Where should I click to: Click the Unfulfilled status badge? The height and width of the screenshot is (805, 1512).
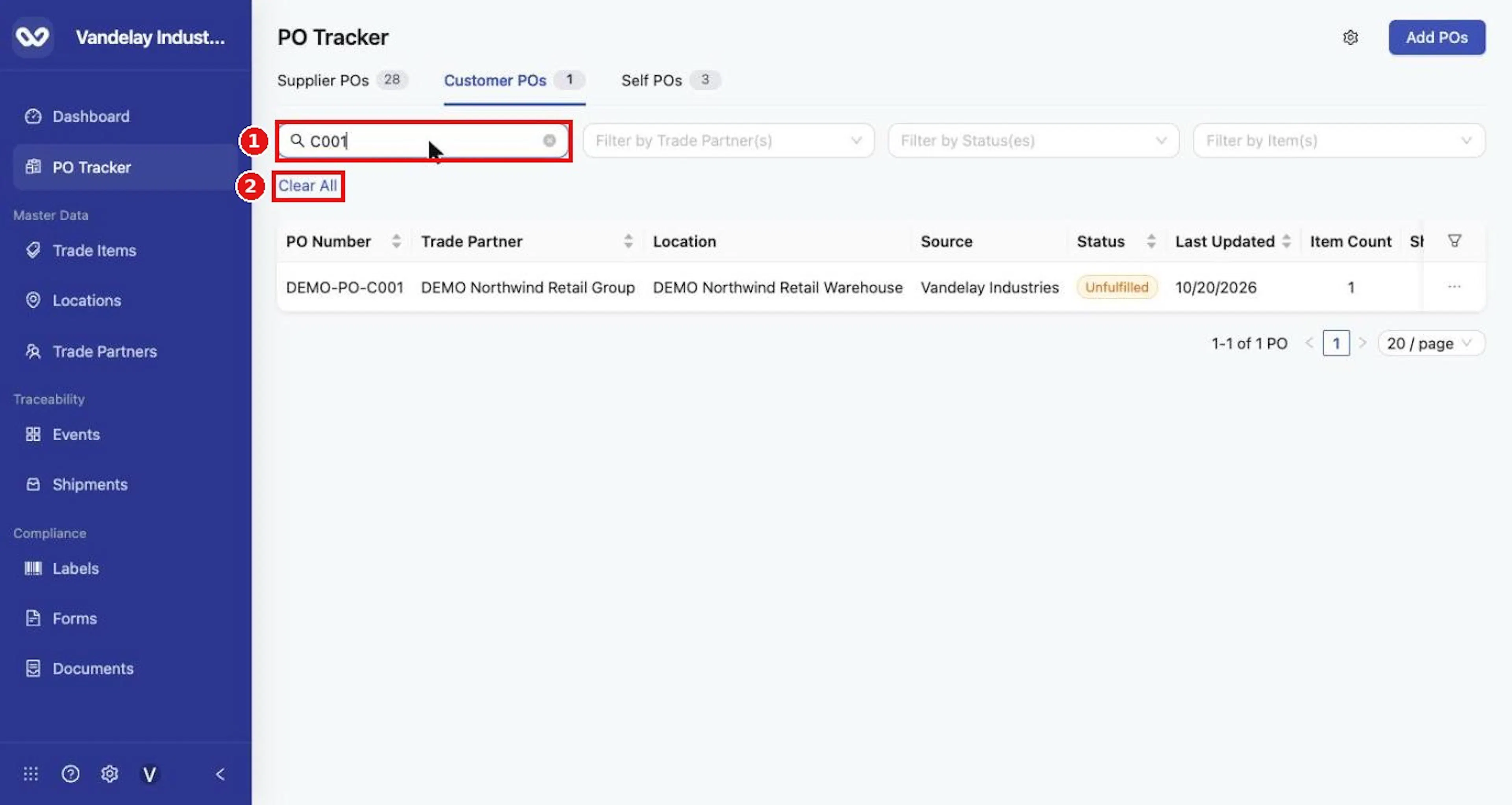[x=1116, y=287]
